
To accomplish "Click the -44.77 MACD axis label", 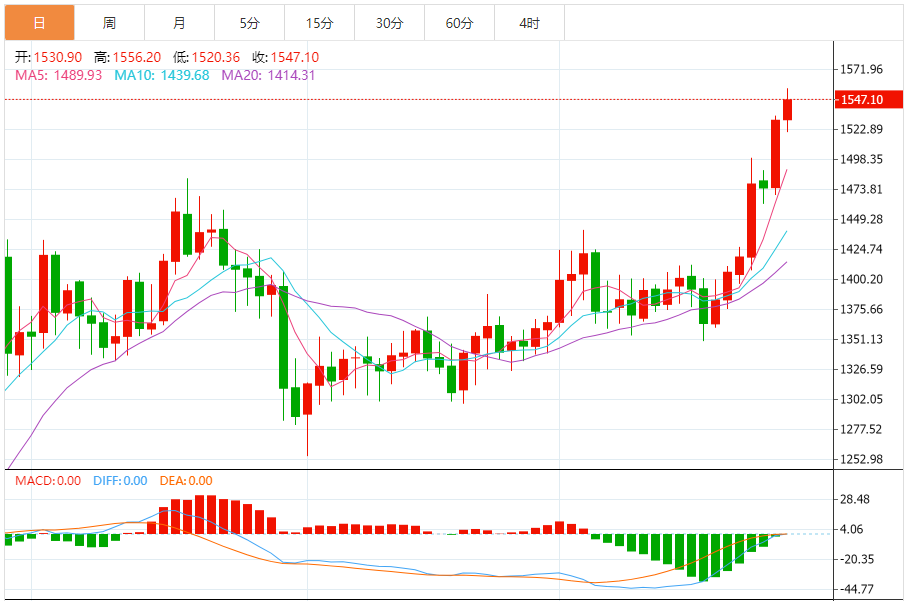I will [x=857, y=589].
